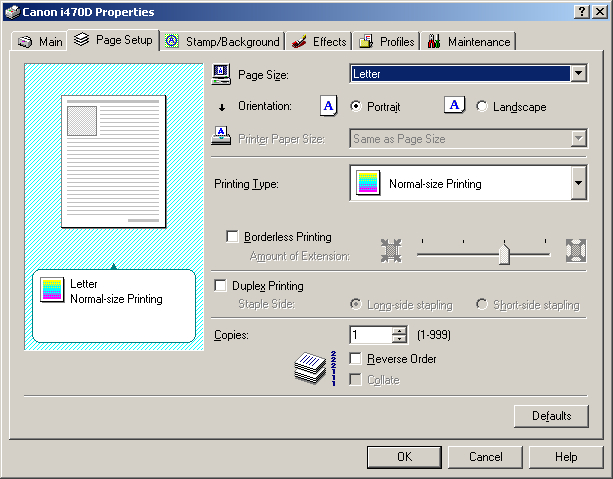
Task: Click the stacked copies pages icon
Action: (x=311, y=369)
